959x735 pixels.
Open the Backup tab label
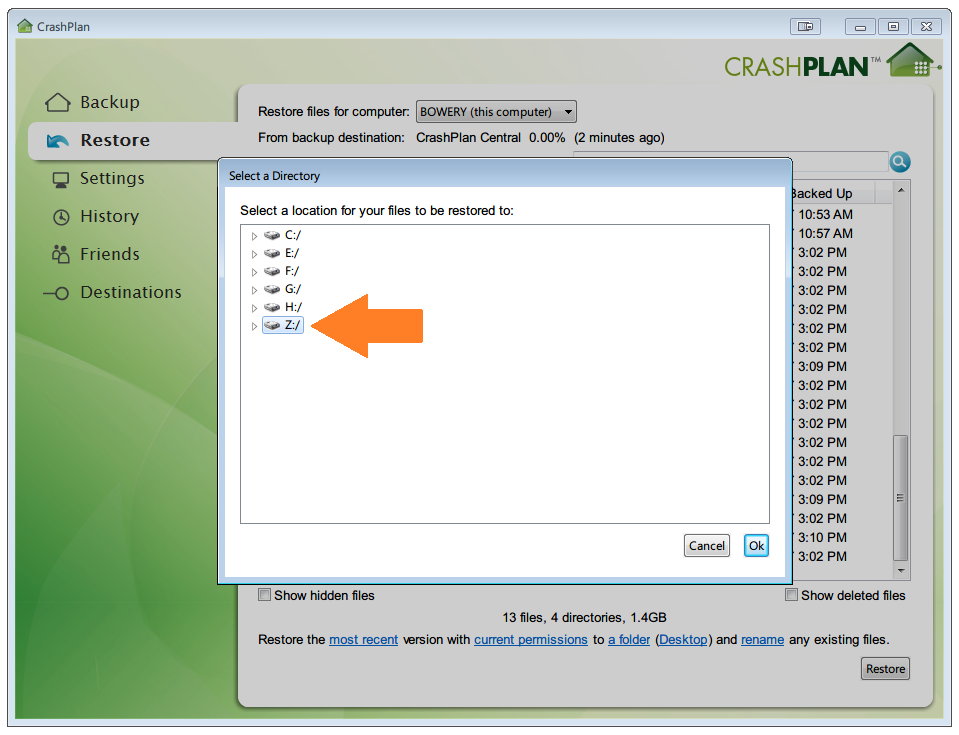110,102
